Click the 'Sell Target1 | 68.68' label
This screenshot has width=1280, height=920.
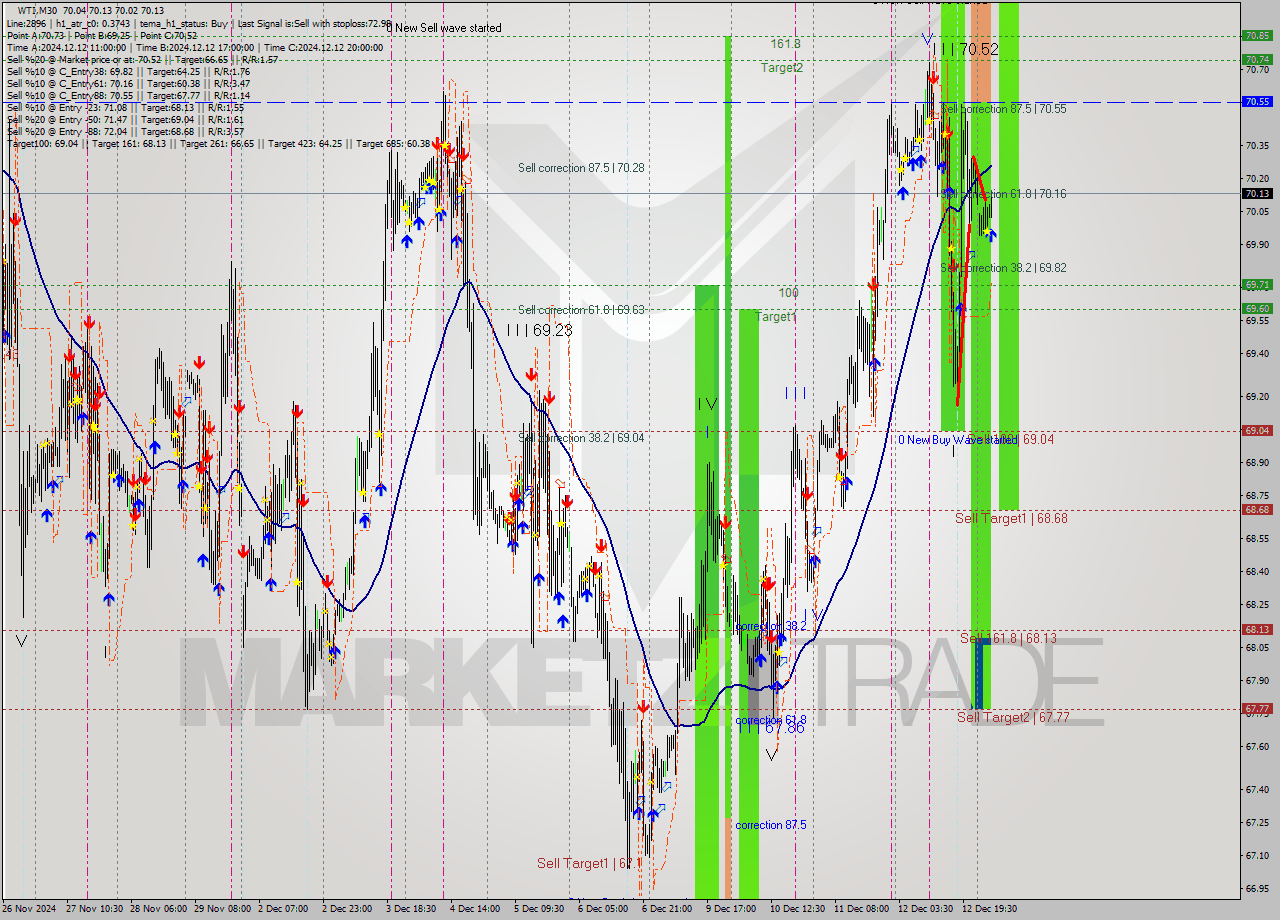1011,518
